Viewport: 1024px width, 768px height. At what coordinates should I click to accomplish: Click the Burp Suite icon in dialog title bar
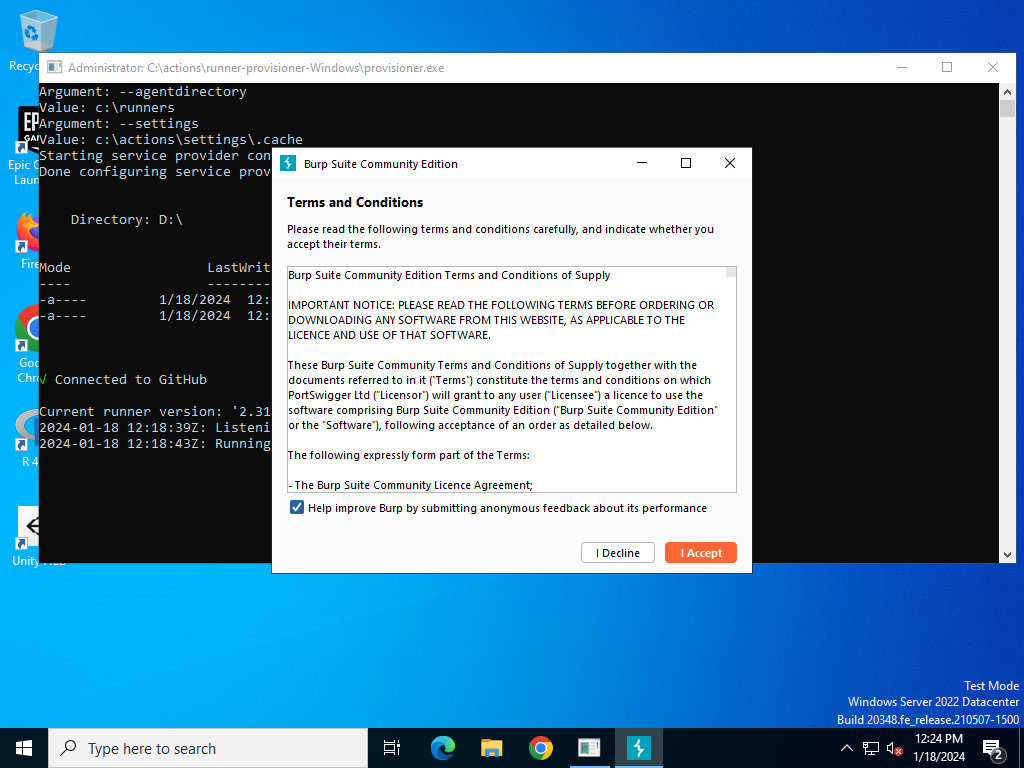click(288, 163)
